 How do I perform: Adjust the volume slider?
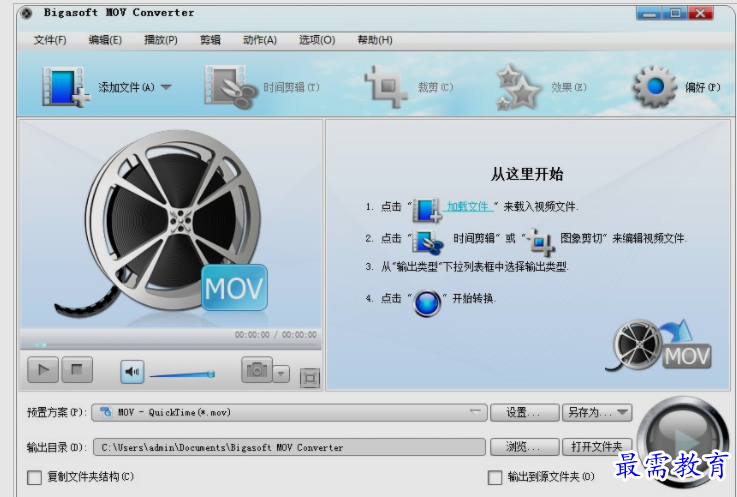pos(182,375)
